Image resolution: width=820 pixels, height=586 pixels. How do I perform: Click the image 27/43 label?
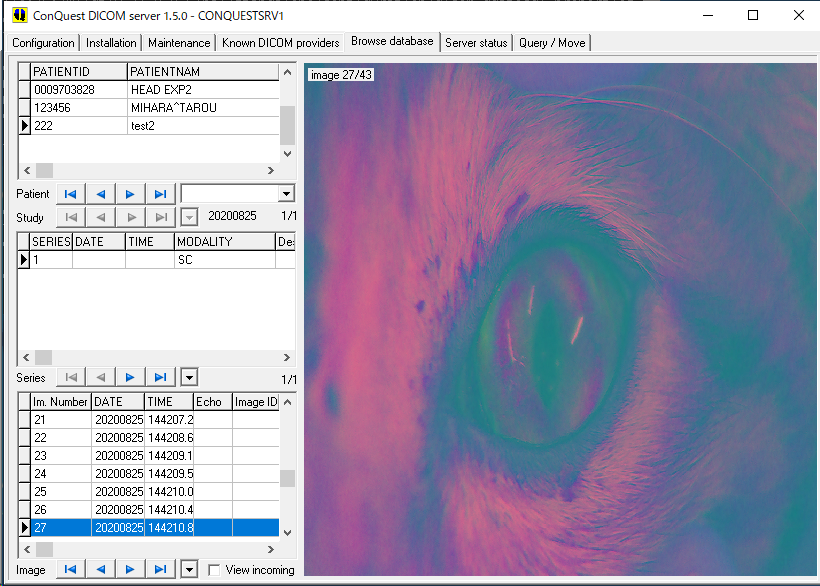click(341, 75)
